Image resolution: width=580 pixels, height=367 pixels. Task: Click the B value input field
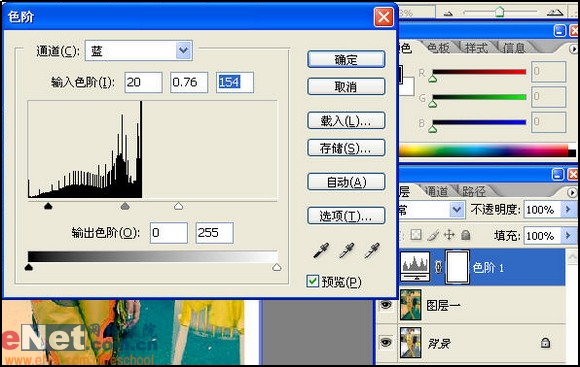coord(549,122)
